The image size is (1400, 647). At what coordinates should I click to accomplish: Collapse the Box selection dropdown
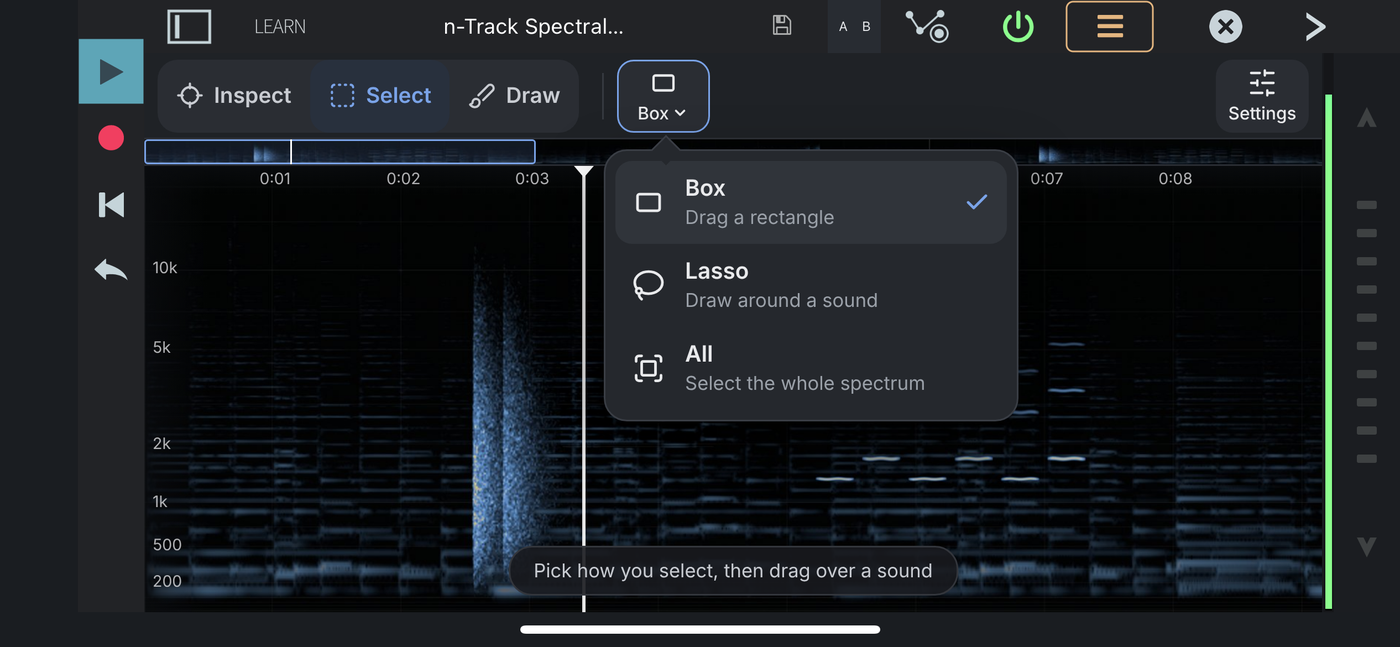(663, 96)
